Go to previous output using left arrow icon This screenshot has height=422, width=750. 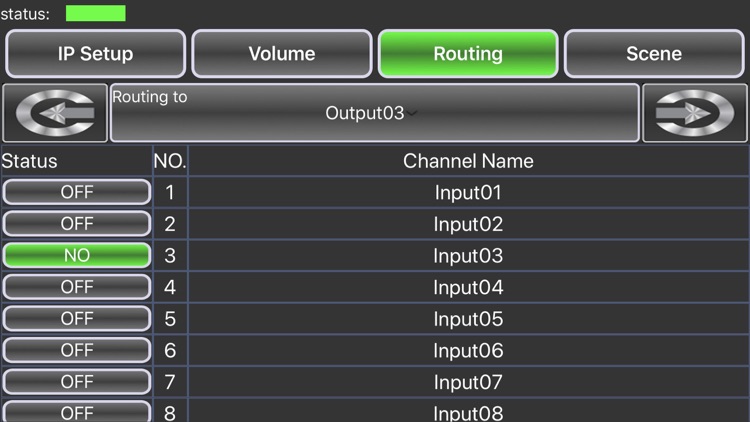pyautogui.click(x=55, y=113)
